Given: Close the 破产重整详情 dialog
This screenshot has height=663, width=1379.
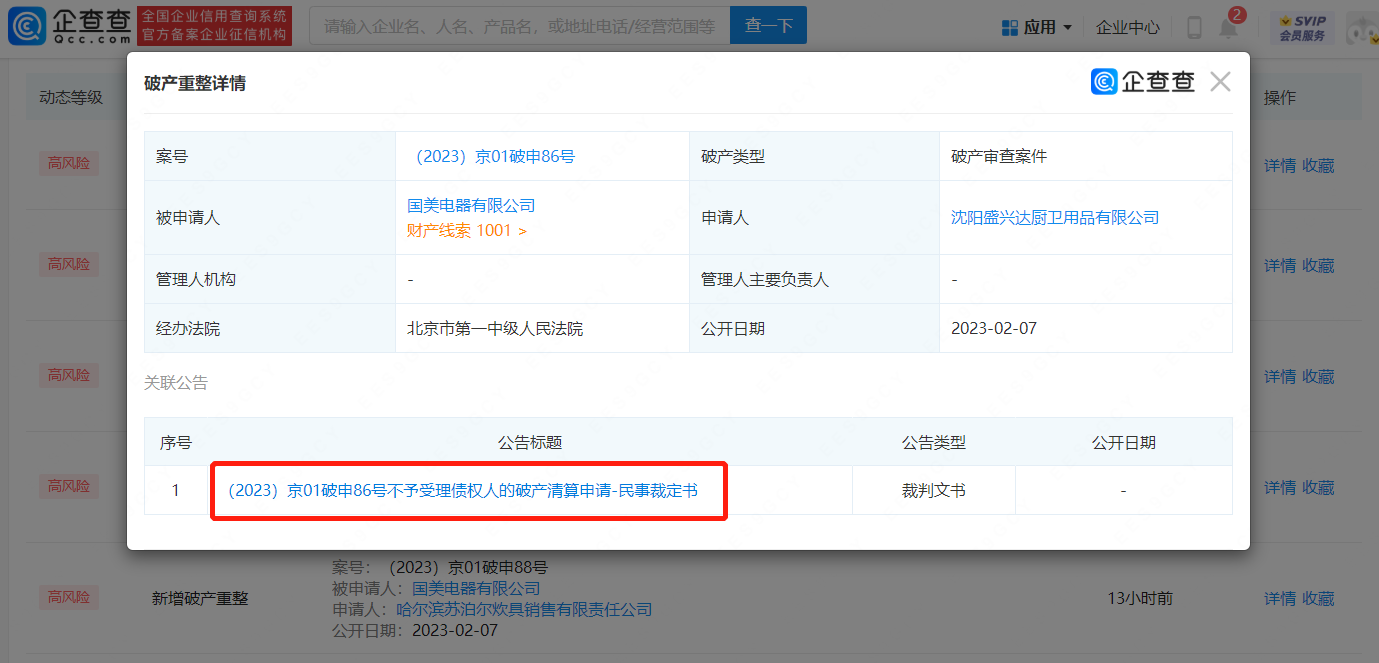Looking at the screenshot, I should coord(1220,82).
